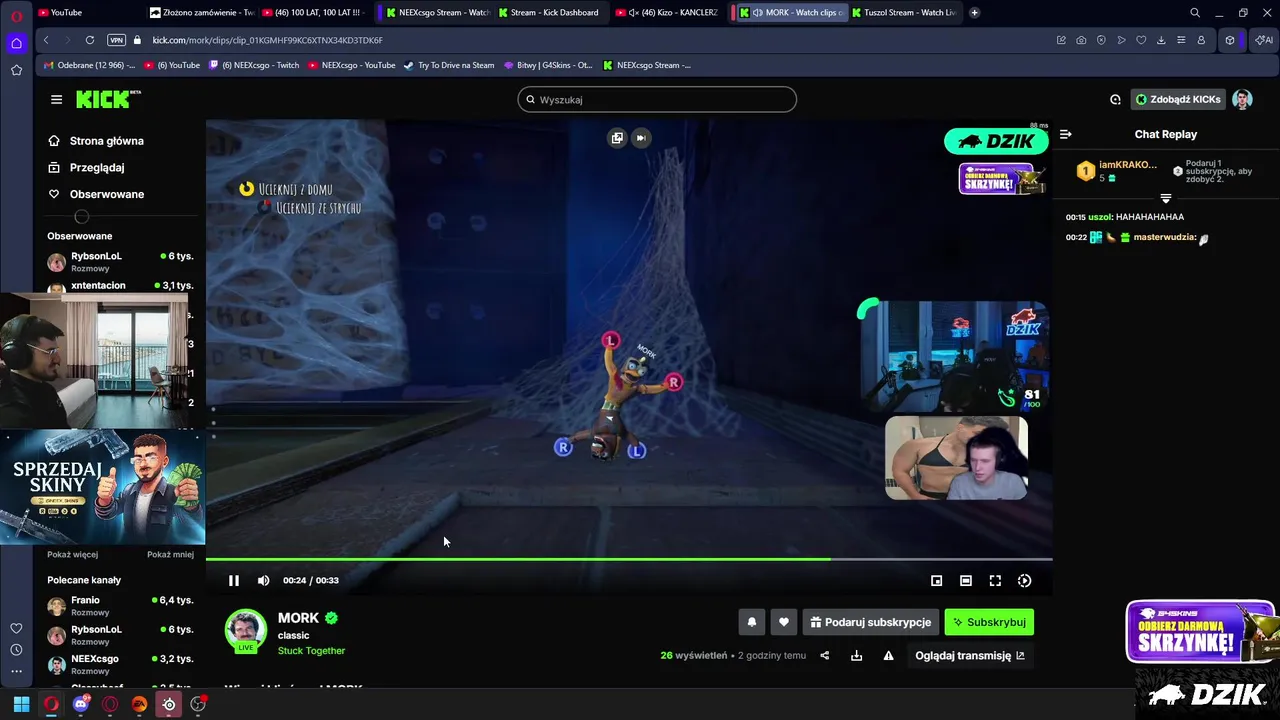Open playback speed settings in the player
This screenshot has width=1280, height=720.
(x=1024, y=580)
